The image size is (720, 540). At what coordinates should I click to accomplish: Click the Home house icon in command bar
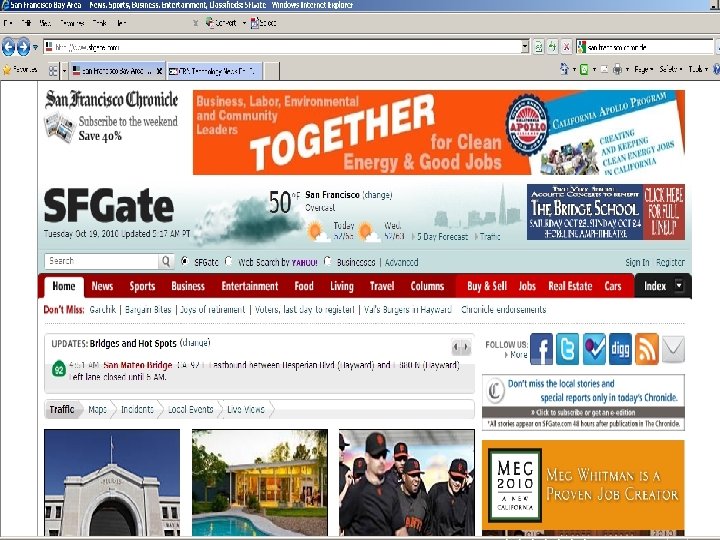pos(564,69)
